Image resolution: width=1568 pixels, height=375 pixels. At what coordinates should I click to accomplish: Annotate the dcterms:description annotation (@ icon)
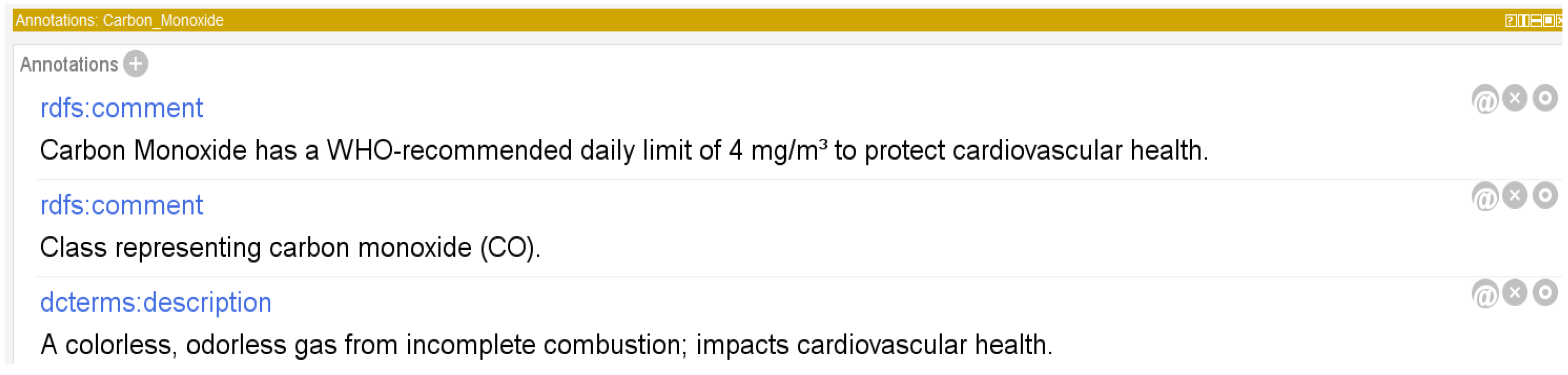1485,293
